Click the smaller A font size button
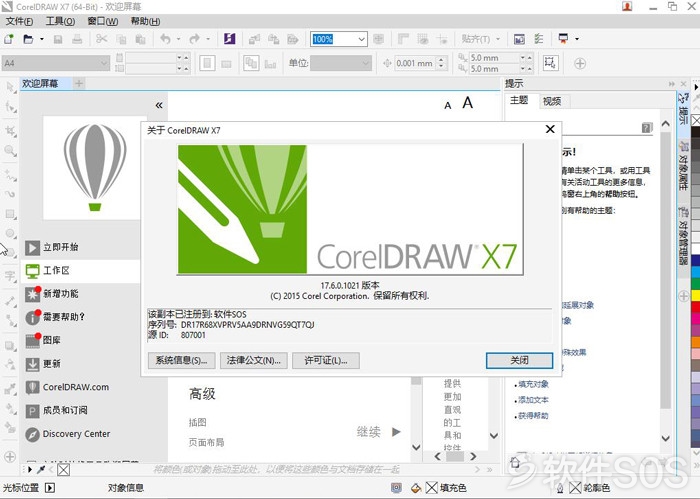Viewport: 700px width, 499px height. (x=448, y=105)
